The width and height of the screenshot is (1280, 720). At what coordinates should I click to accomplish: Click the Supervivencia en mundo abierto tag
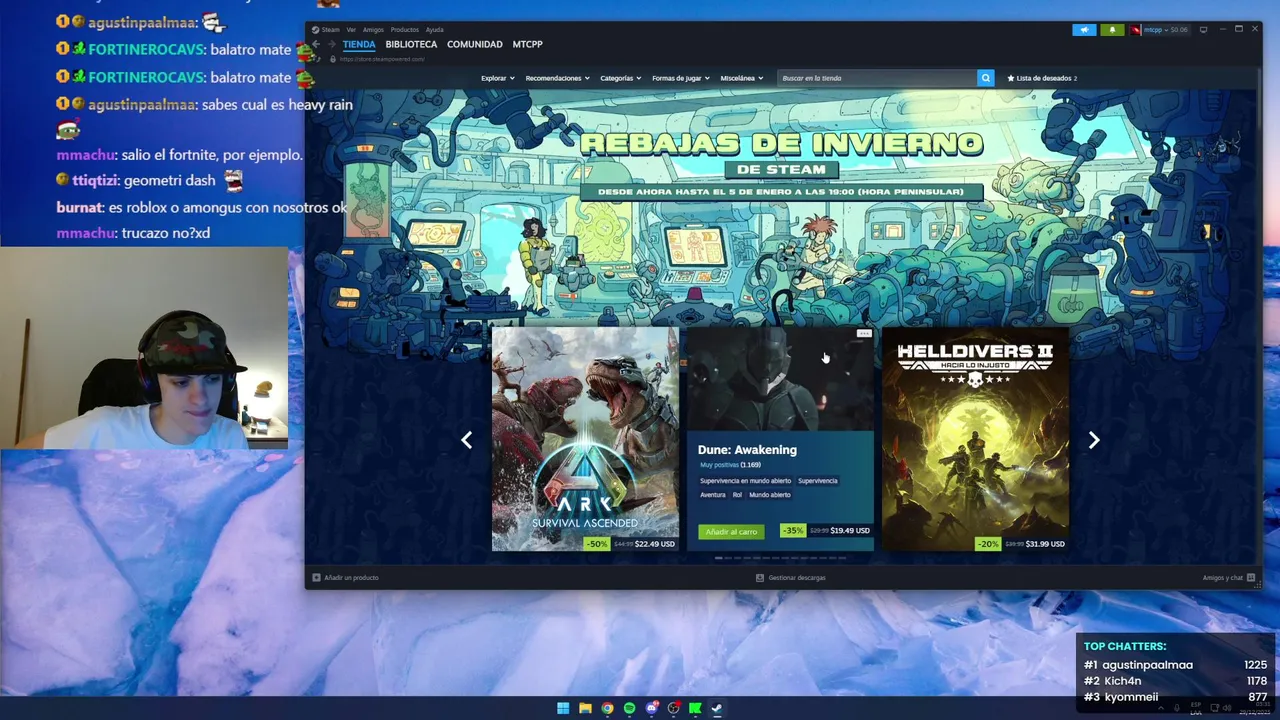point(745,481)
